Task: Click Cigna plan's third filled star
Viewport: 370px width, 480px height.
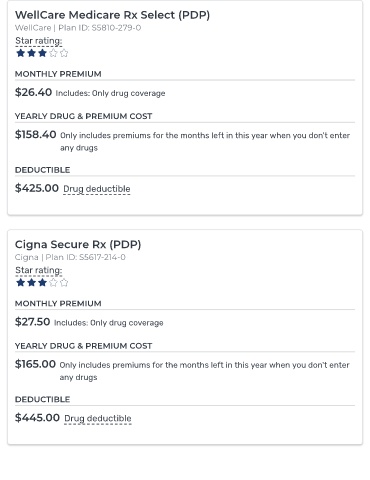Action: [x=42, y=283]
